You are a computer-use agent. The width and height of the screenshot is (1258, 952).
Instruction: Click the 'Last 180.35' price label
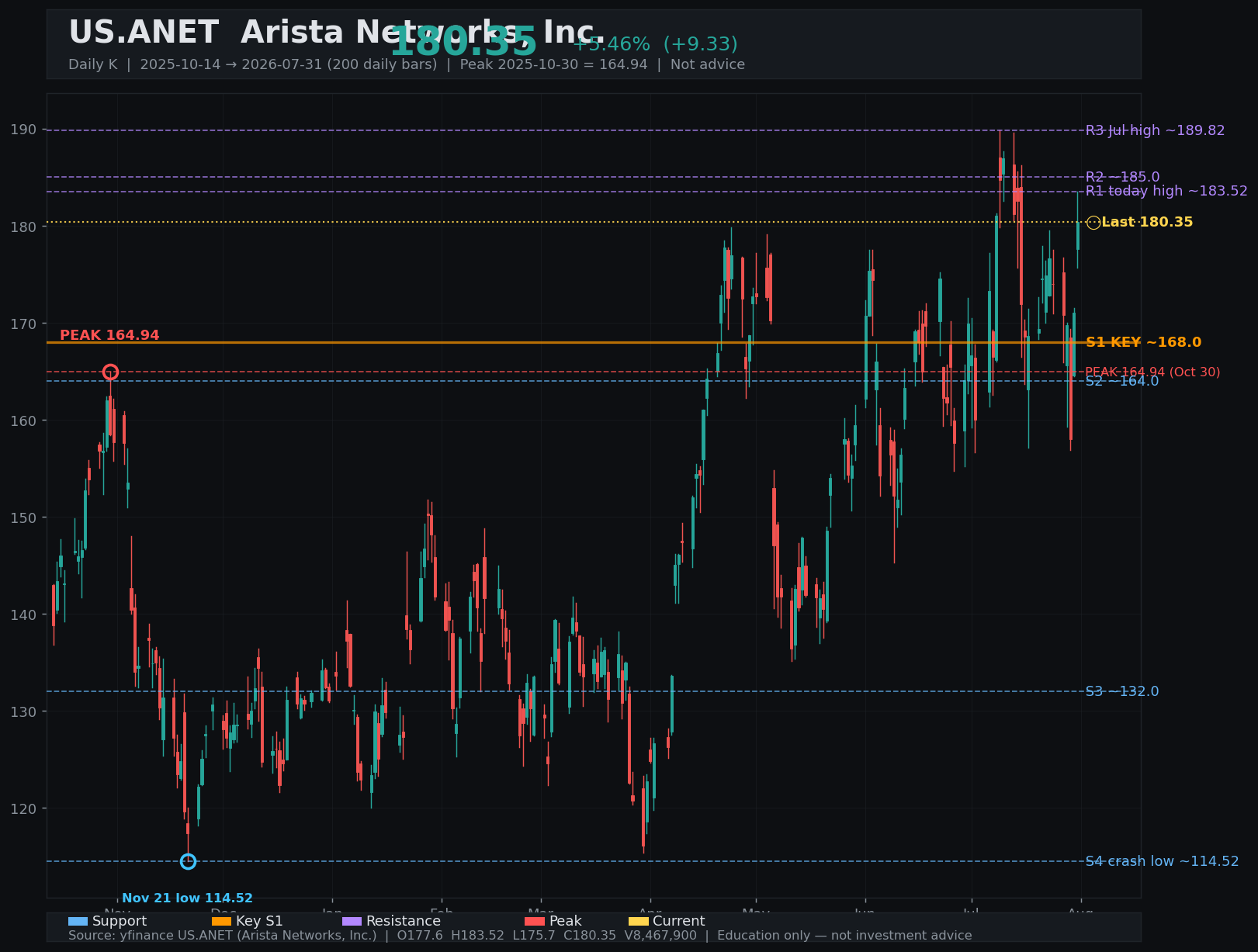1147,222
